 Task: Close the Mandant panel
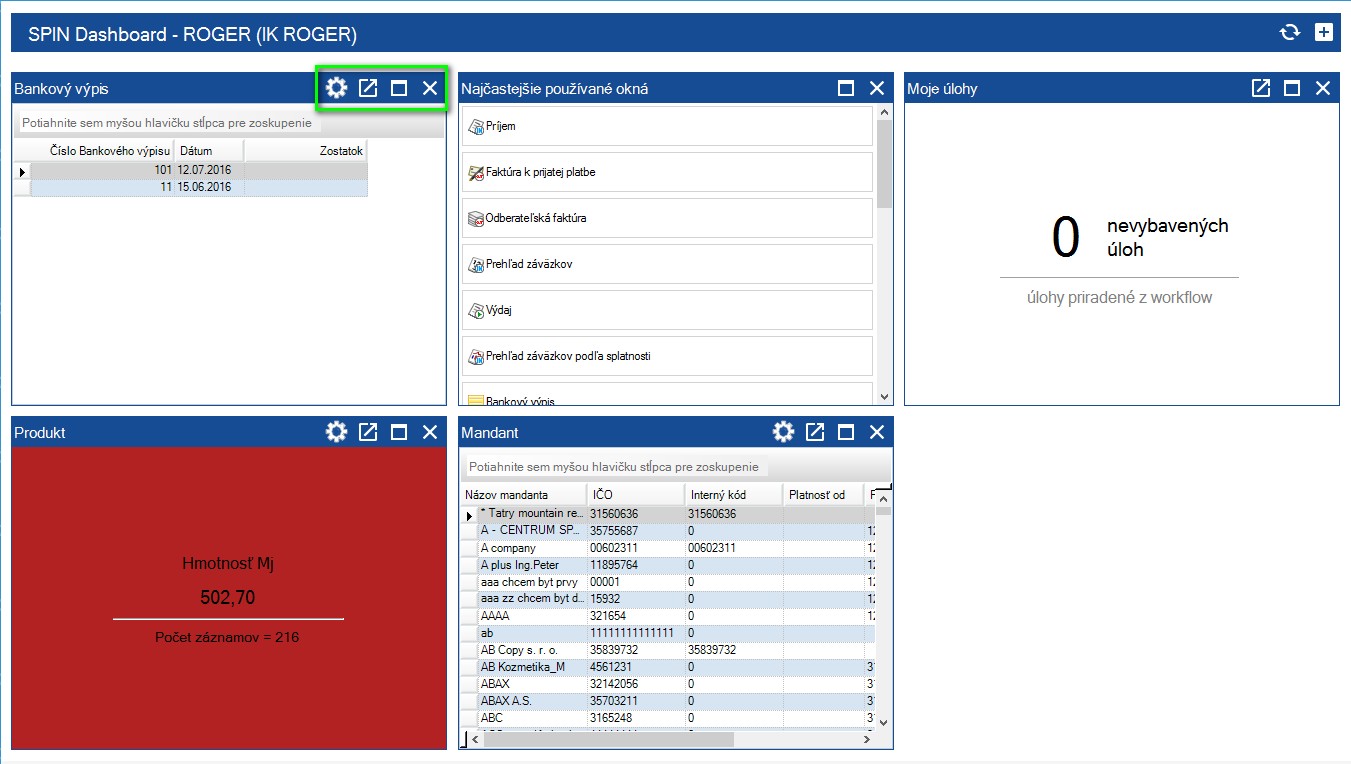point(877,432)
